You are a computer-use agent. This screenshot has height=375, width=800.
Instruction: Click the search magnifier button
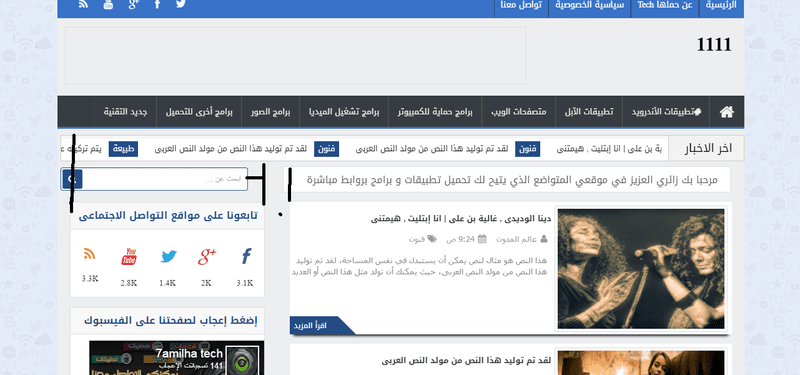coord(72,179)
